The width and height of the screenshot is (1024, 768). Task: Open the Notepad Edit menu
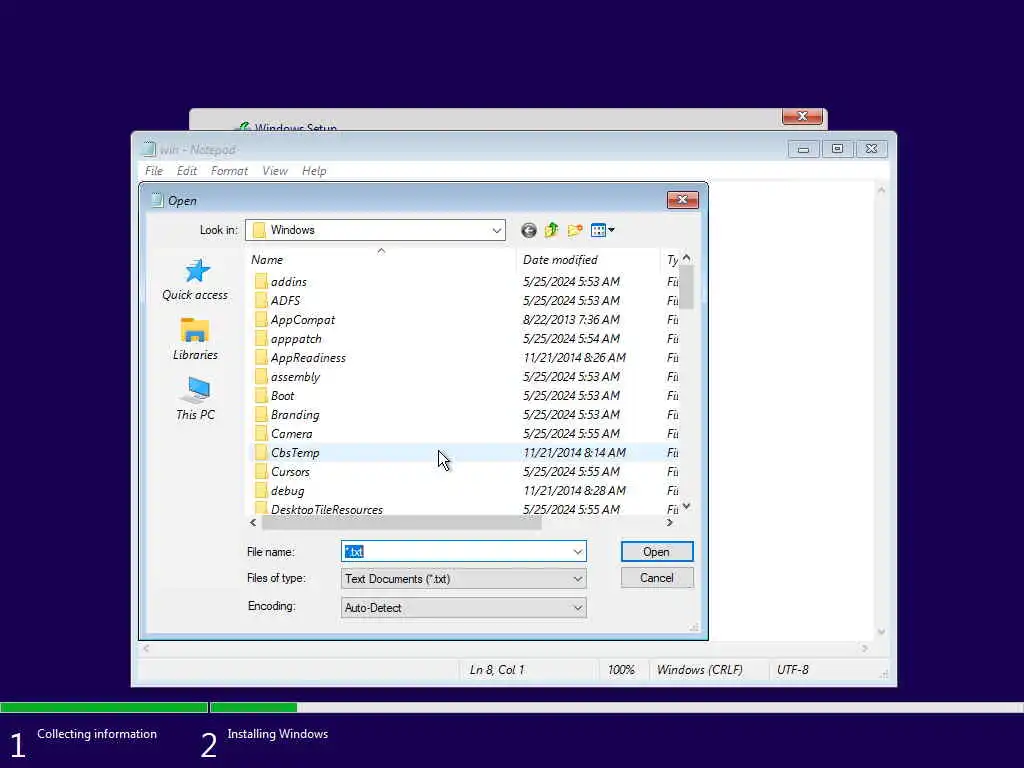pyautogui.click(x=187, y=171)
